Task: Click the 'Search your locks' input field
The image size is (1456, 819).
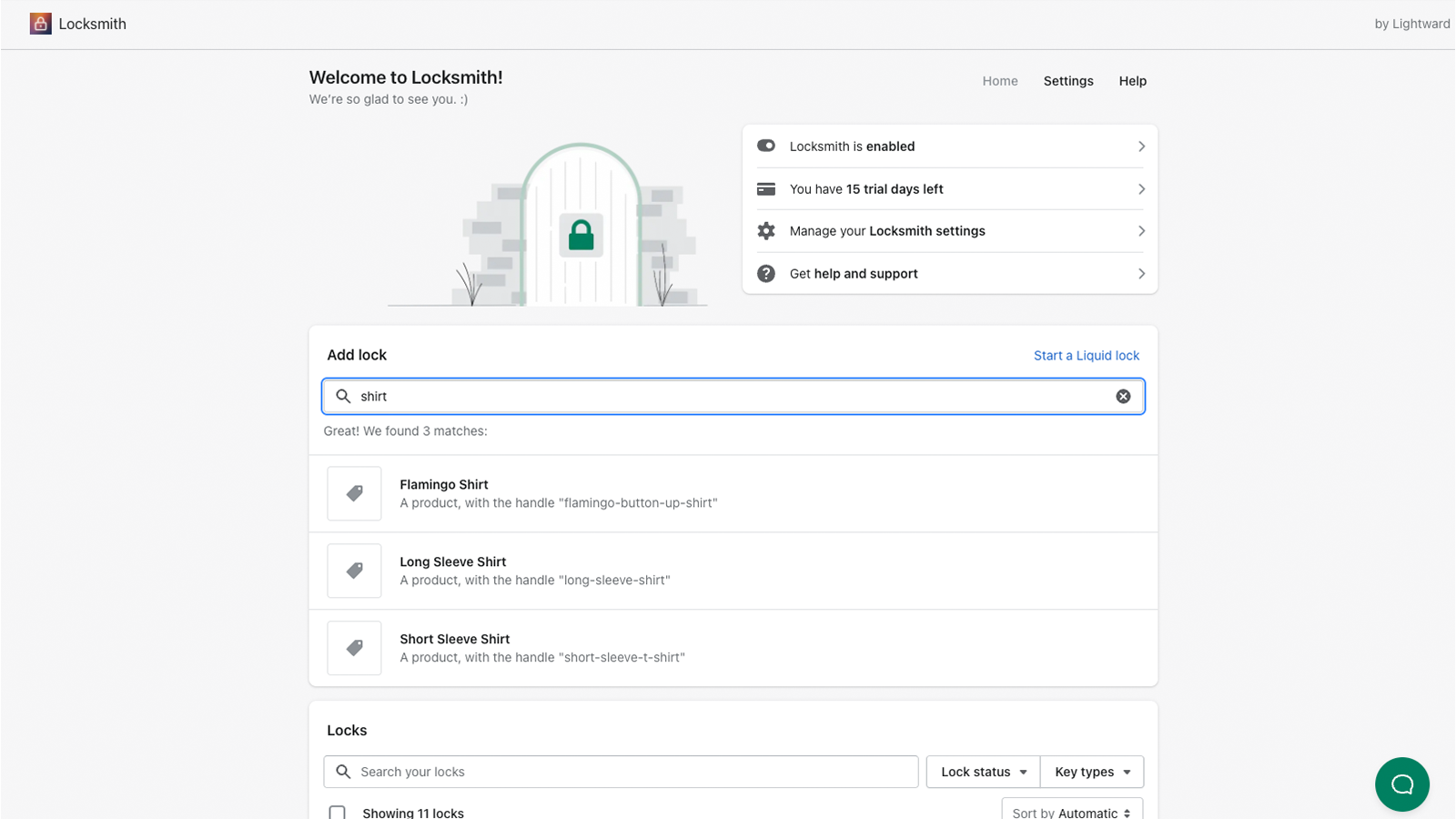Action: click(621, 771)
